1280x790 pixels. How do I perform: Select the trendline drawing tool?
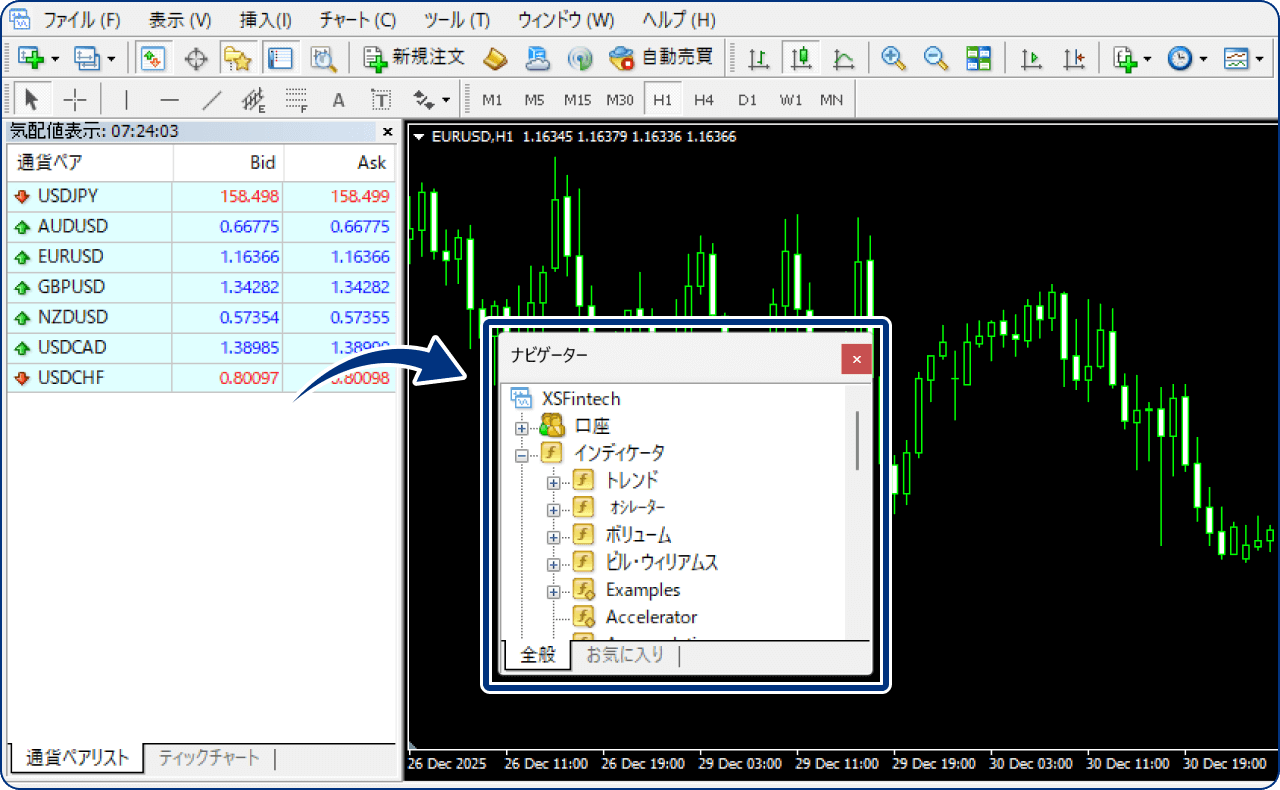tap(212, 100)
